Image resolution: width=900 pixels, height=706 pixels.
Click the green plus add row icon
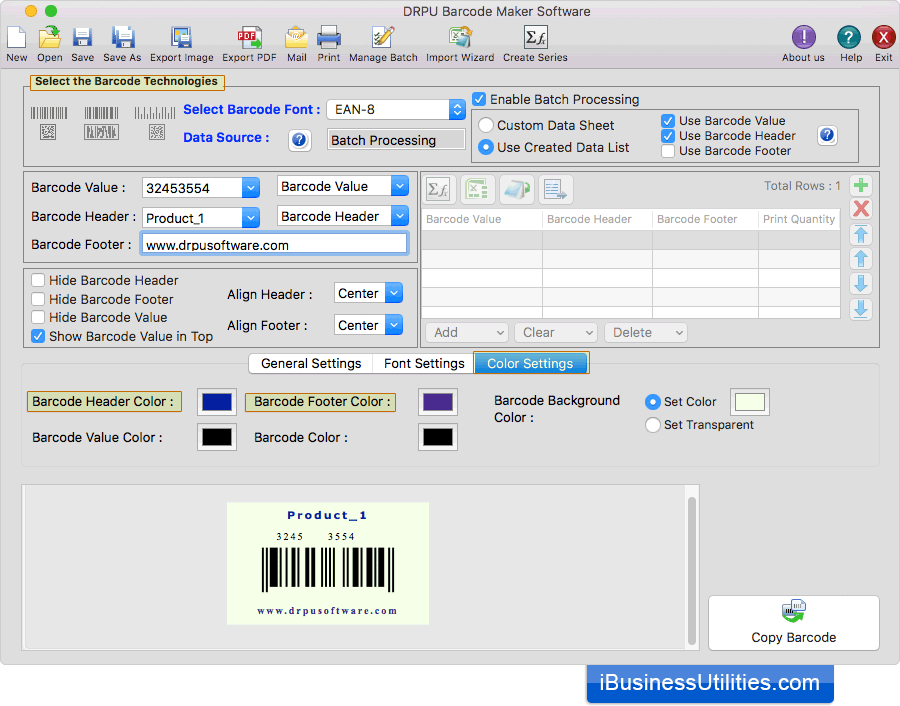point(860,185)
